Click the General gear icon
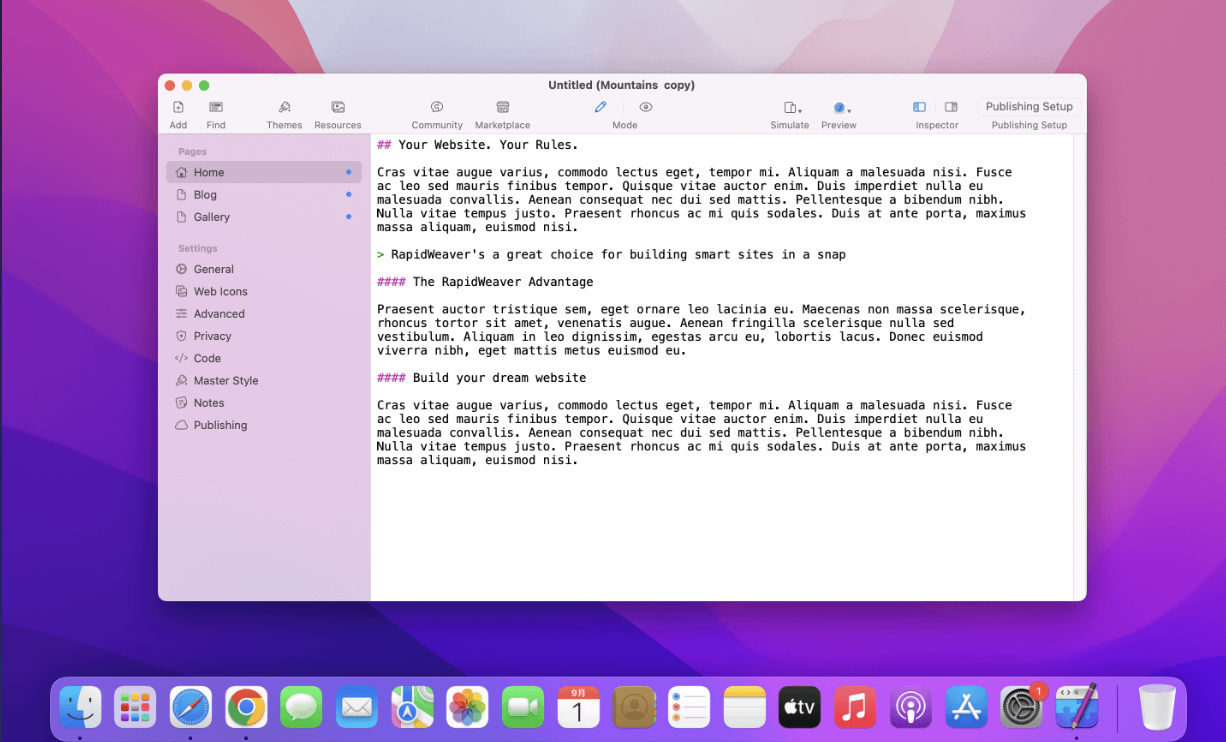 pos(181,269)
